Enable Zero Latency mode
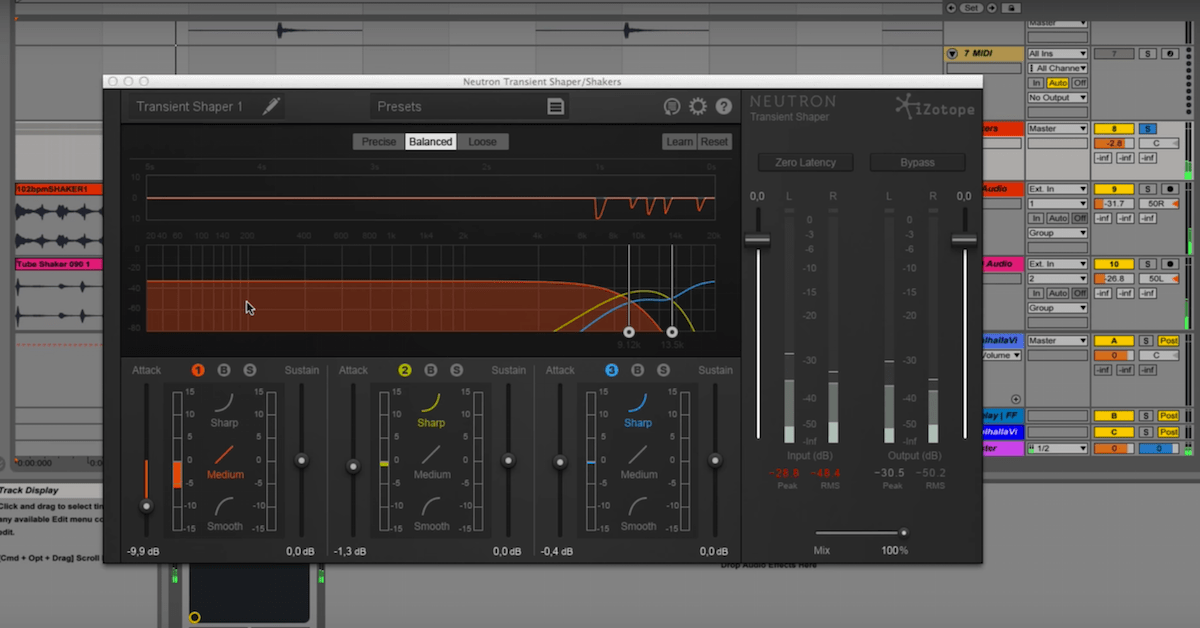 [805, 161]
